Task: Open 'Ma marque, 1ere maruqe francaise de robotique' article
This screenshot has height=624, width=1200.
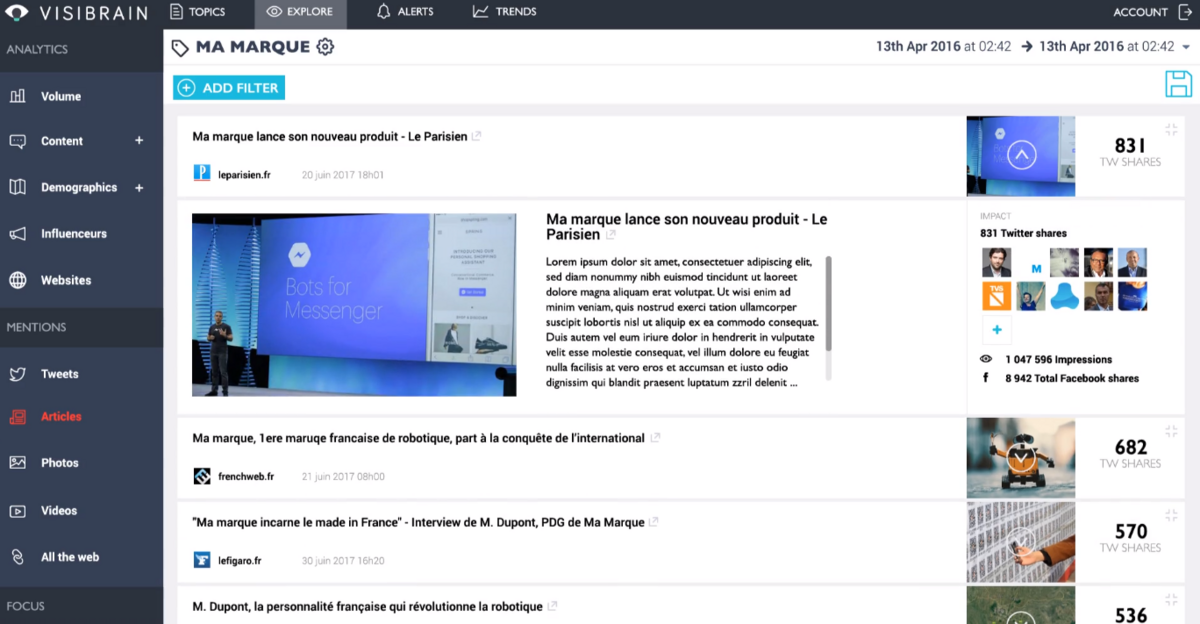Action: point(418,438)
